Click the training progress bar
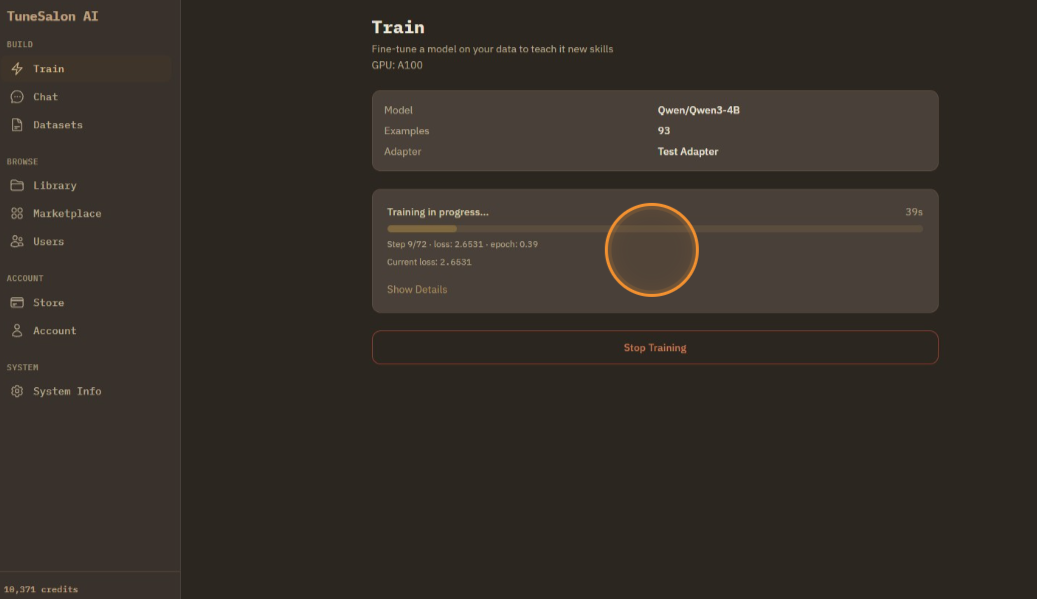The image size is (1037, 599). pos(654,229)
